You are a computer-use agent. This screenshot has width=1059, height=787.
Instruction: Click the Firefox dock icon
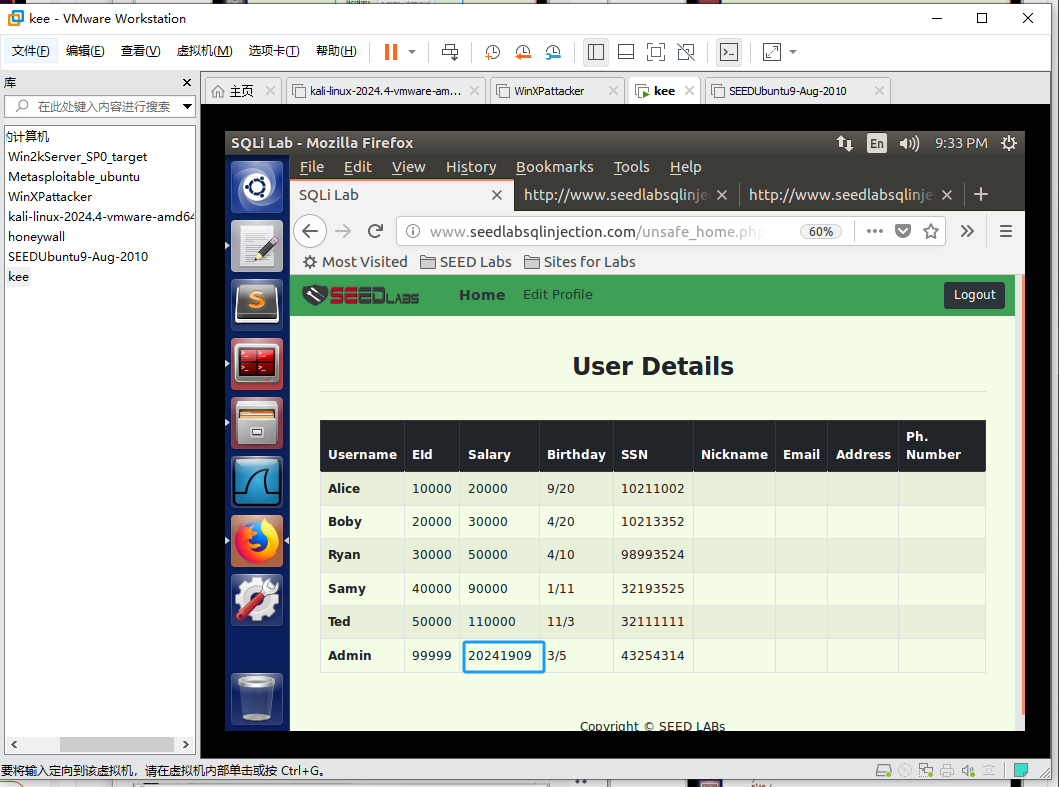click(257, 541)
